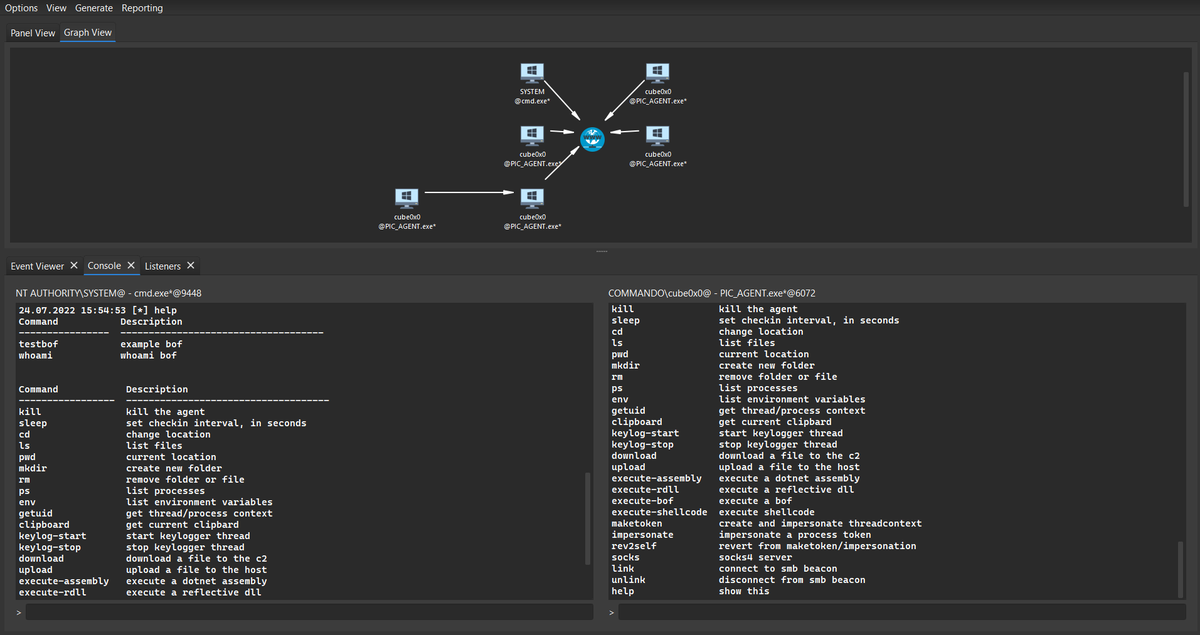Close the Console tab
Viewport: 1200px width, 635px height.
[131, 266]
